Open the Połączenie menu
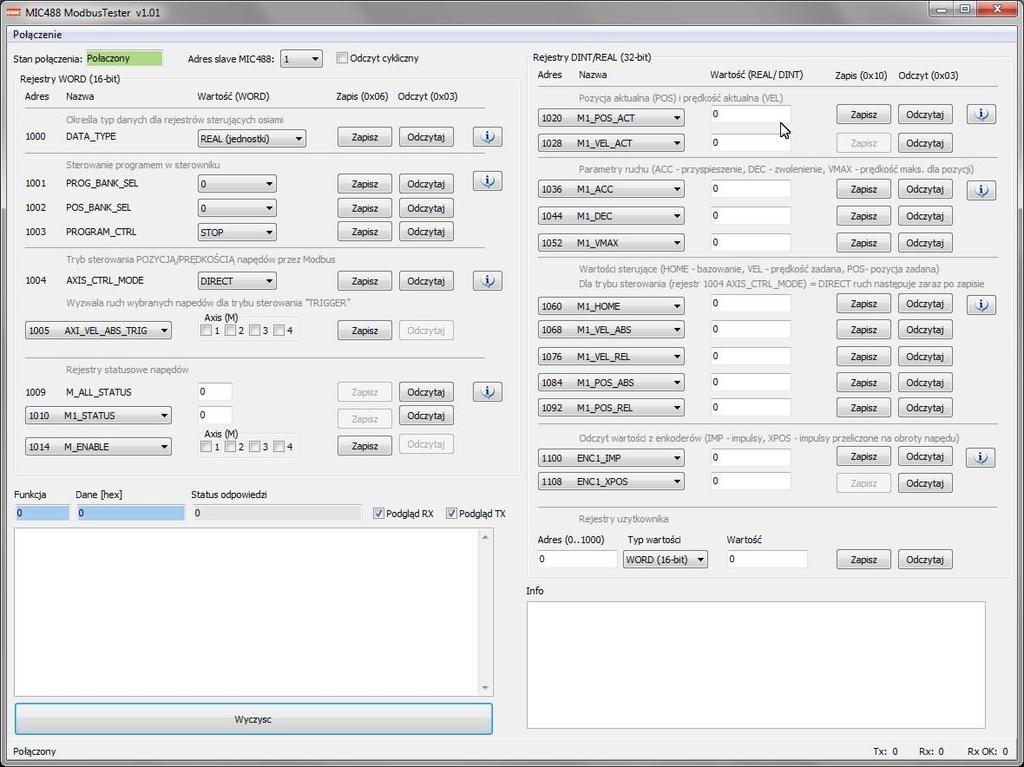This screenshot has height=767, width=1024. (37, 35)
